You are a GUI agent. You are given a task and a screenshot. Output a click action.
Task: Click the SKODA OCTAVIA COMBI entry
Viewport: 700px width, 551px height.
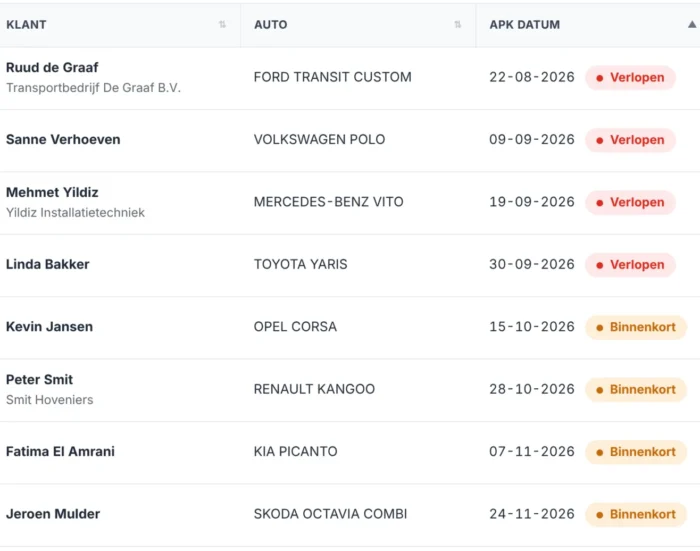coord(330,514)
